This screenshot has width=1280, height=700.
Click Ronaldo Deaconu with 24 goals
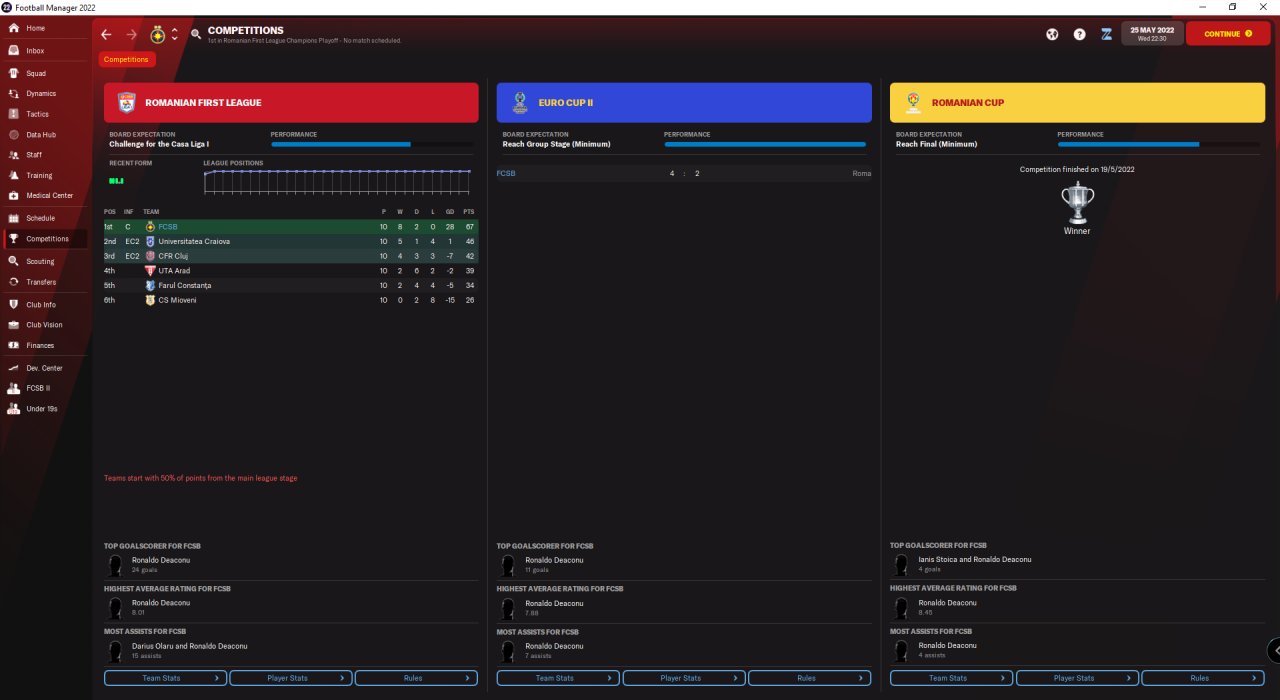tap(160, 560)
